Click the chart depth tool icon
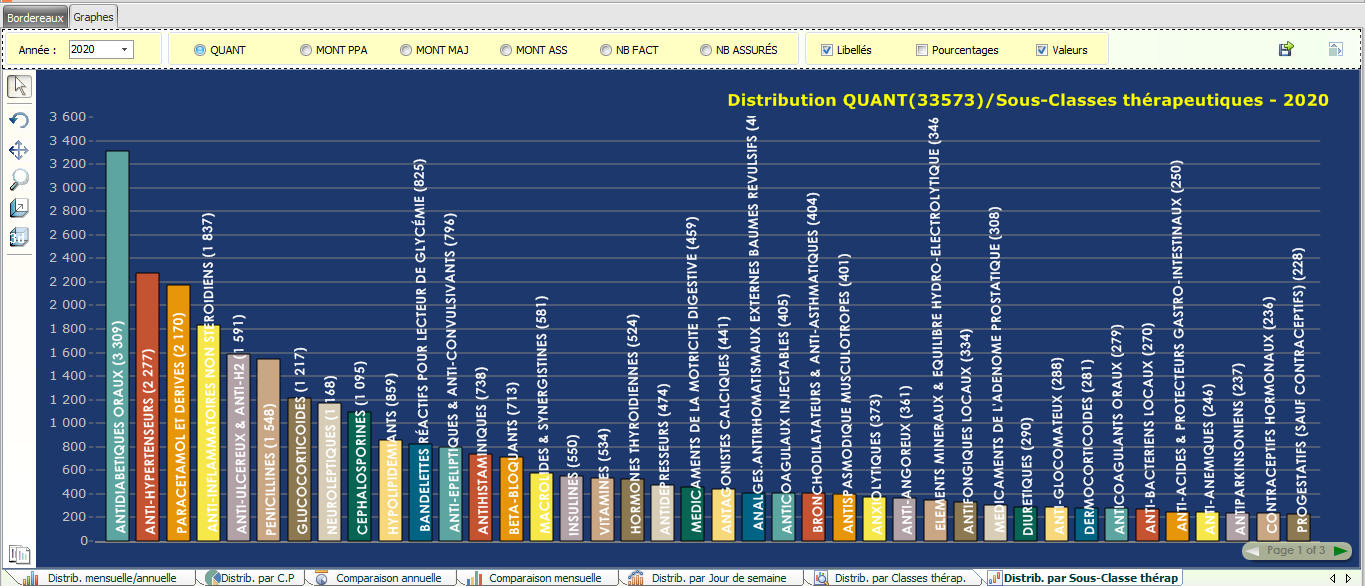Image resolution: width=1365 pixels, height=586 pixels. pos(19,208)
